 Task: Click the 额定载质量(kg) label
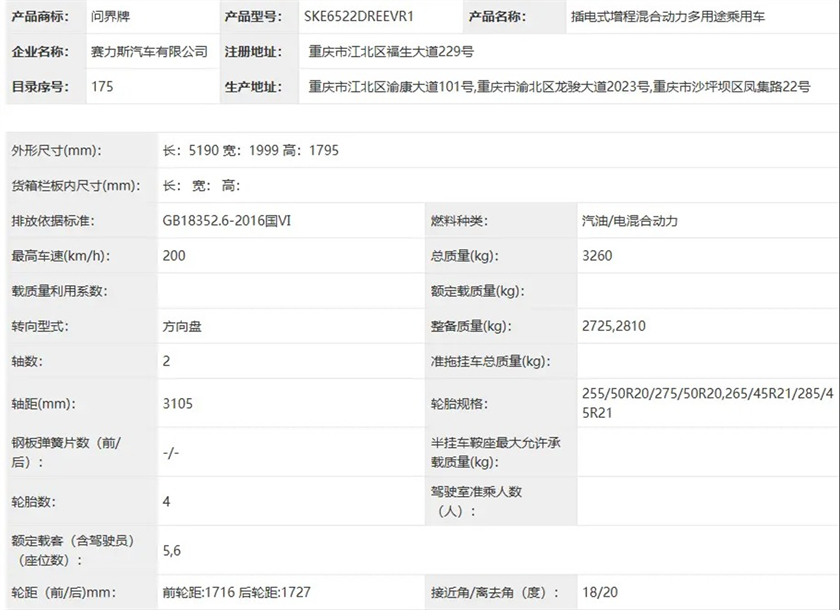coord(477,291)
